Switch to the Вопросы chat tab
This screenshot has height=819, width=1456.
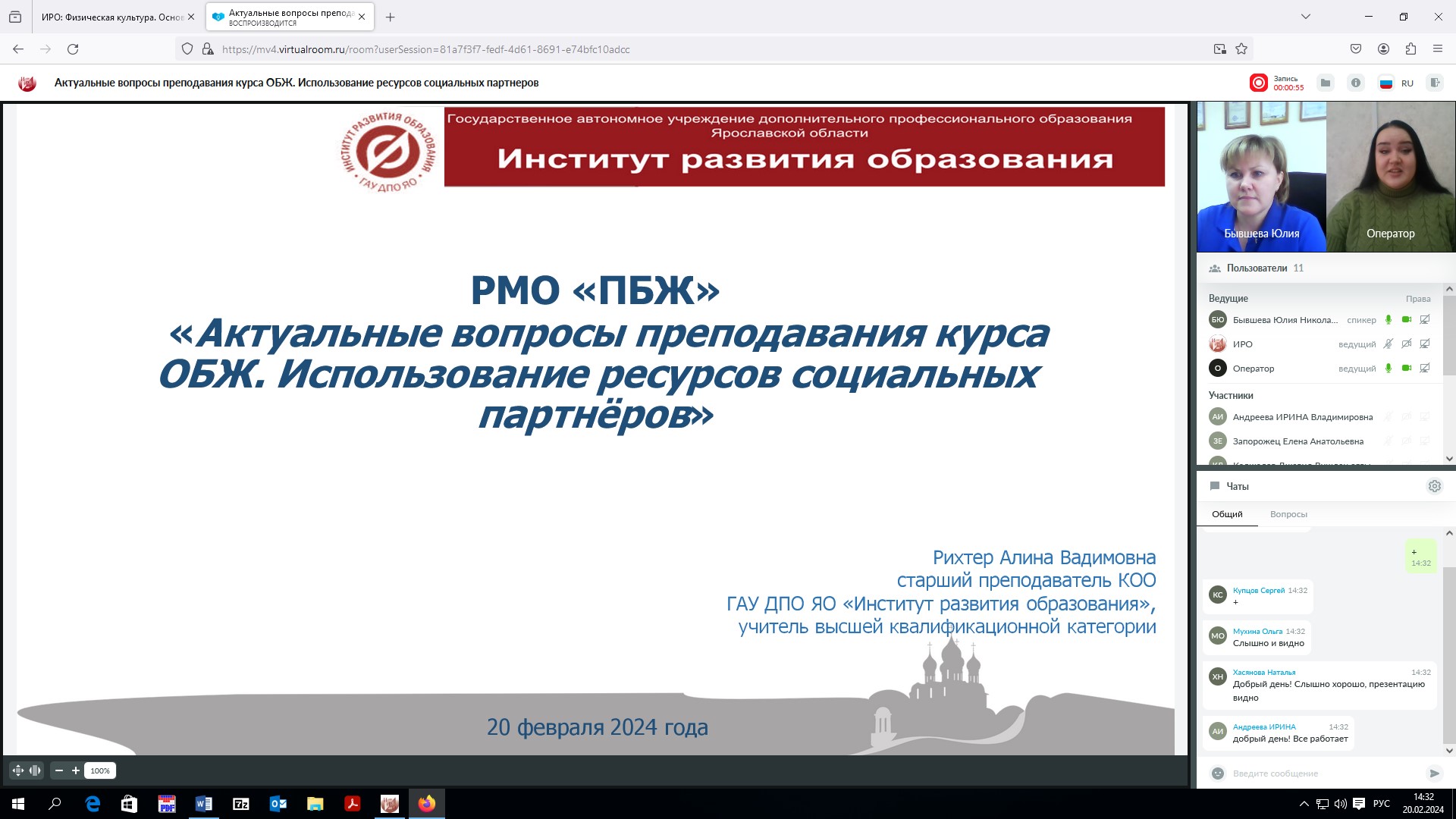tap(1288, 514)
